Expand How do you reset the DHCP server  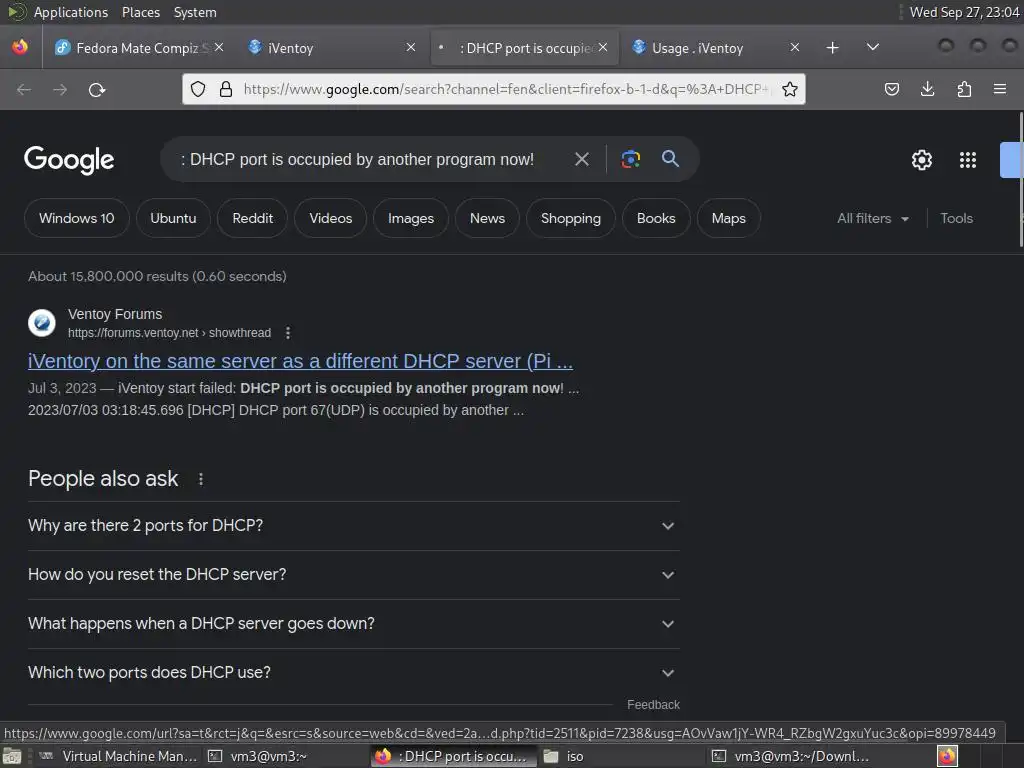point(353,575)
